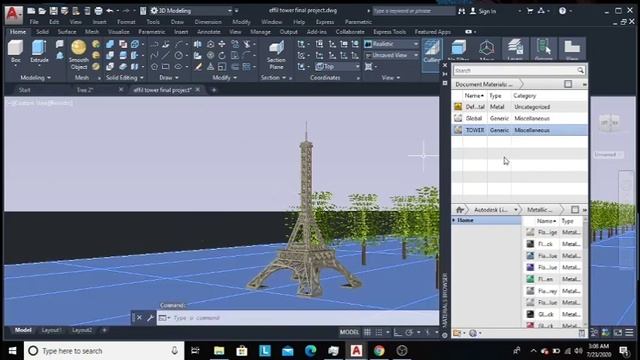Toggle polar tracking in status bar
Viewport: 640px width, 360px height.
click(409, 332)
